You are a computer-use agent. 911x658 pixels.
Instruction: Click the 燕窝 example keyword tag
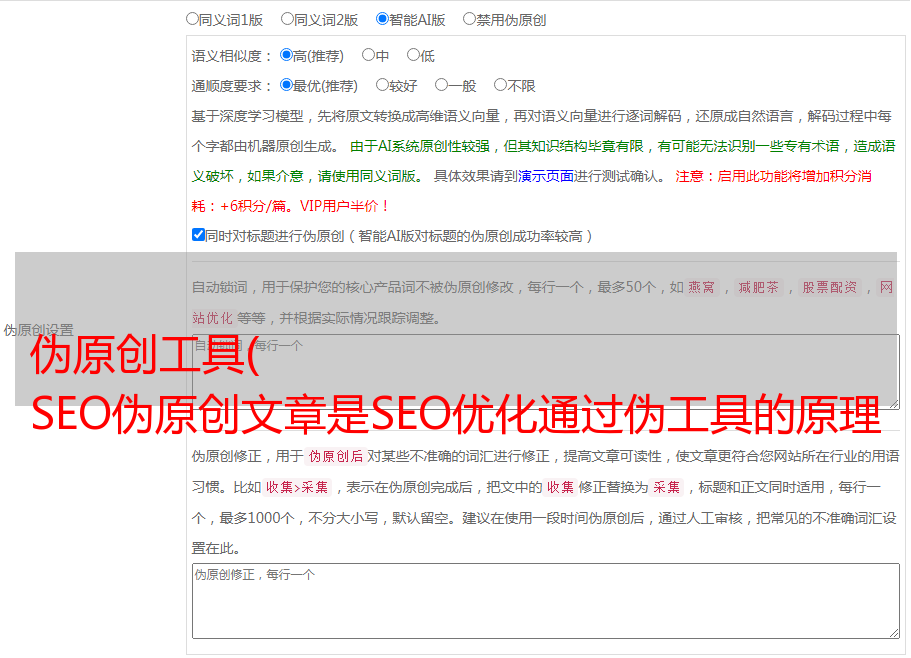701,287
